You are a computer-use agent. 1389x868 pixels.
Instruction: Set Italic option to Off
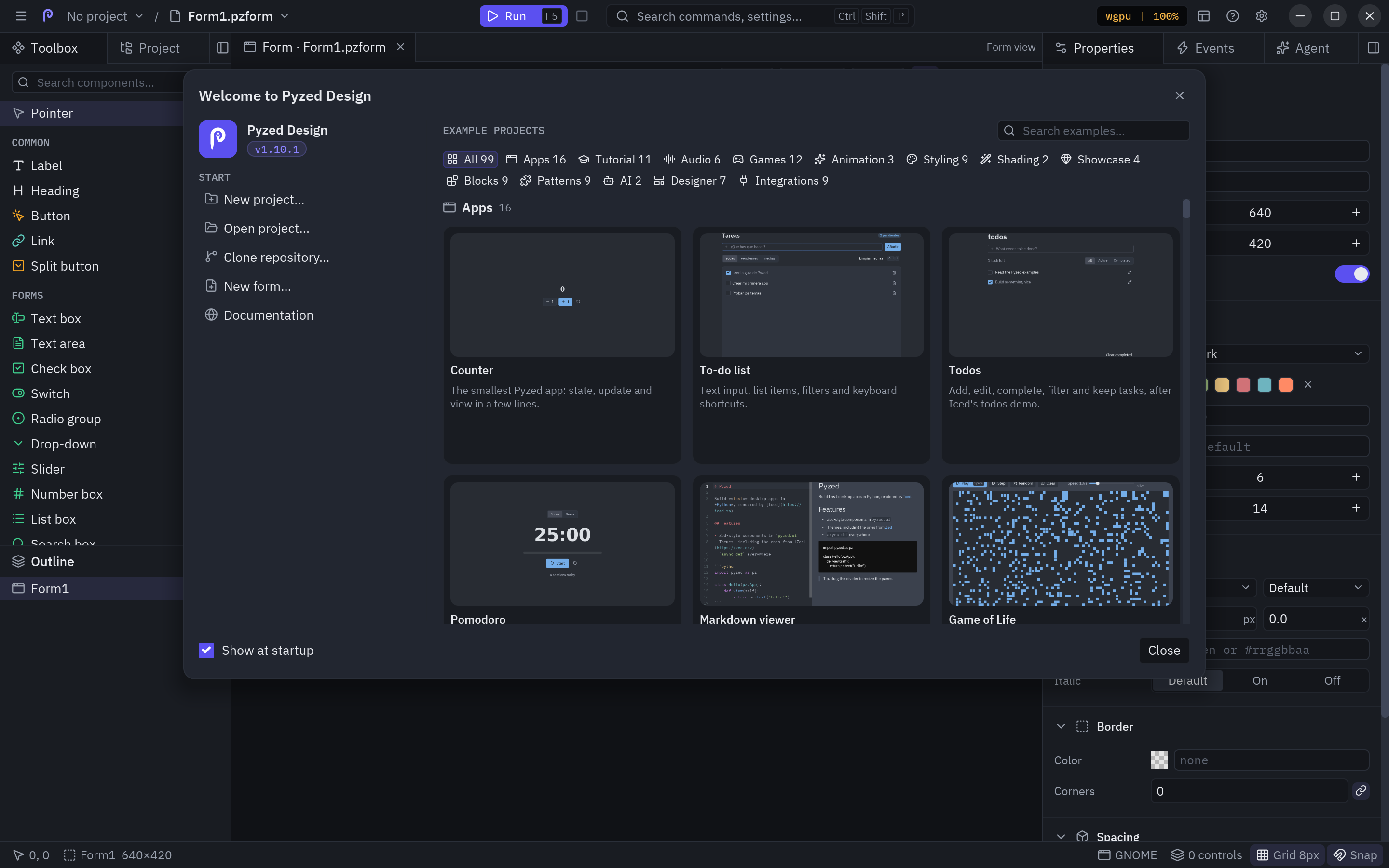click(x=1332, y=680)
